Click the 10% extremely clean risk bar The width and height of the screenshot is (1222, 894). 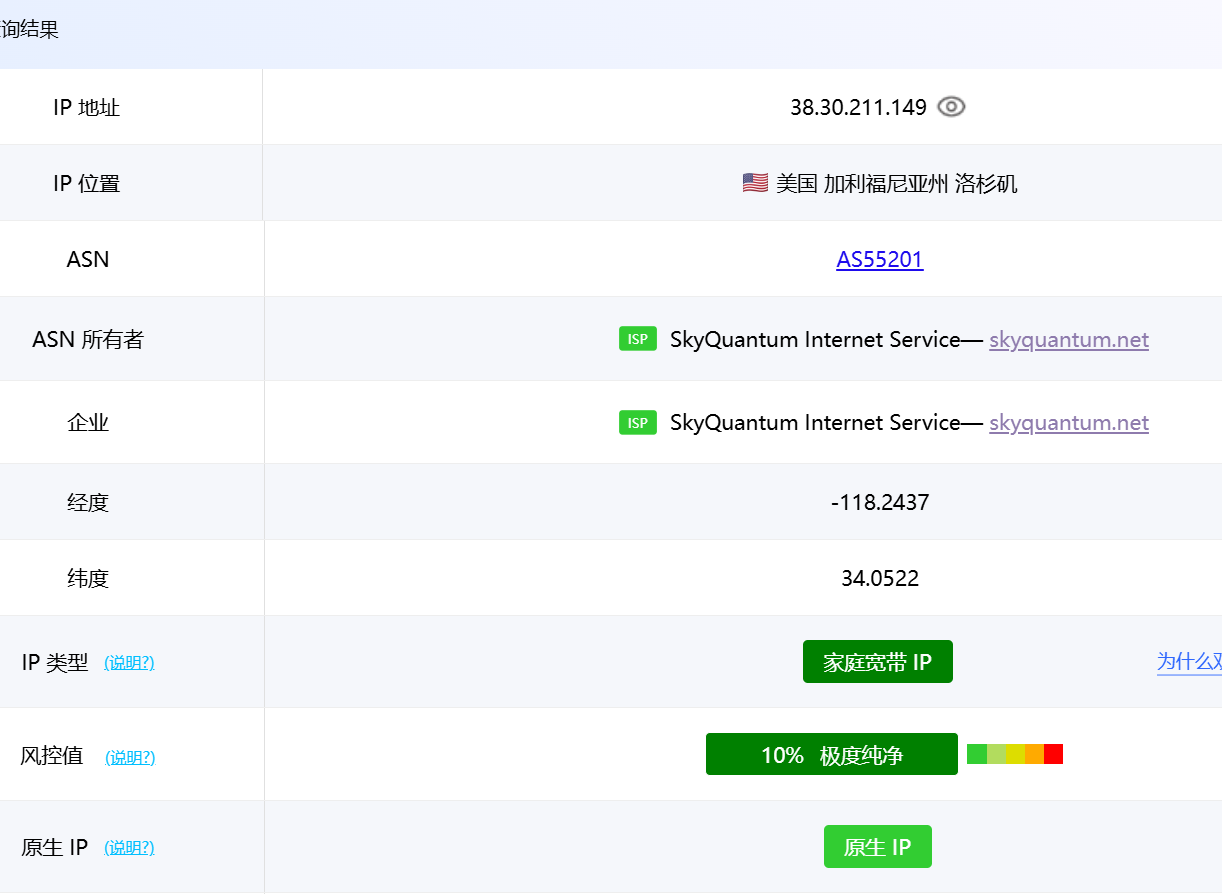(832, 754)
